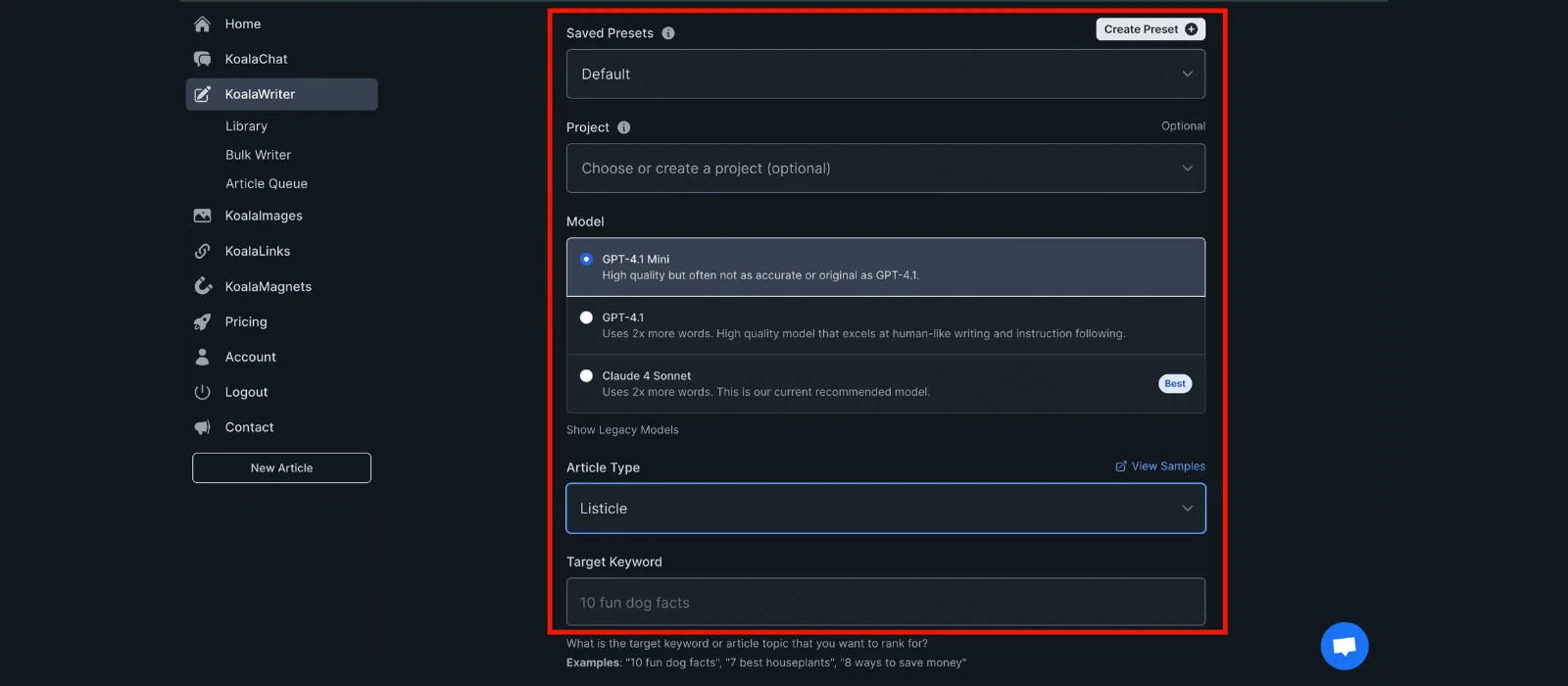
Task: Click the KoalaMagnets magnet icon
Action: [202, 286]
